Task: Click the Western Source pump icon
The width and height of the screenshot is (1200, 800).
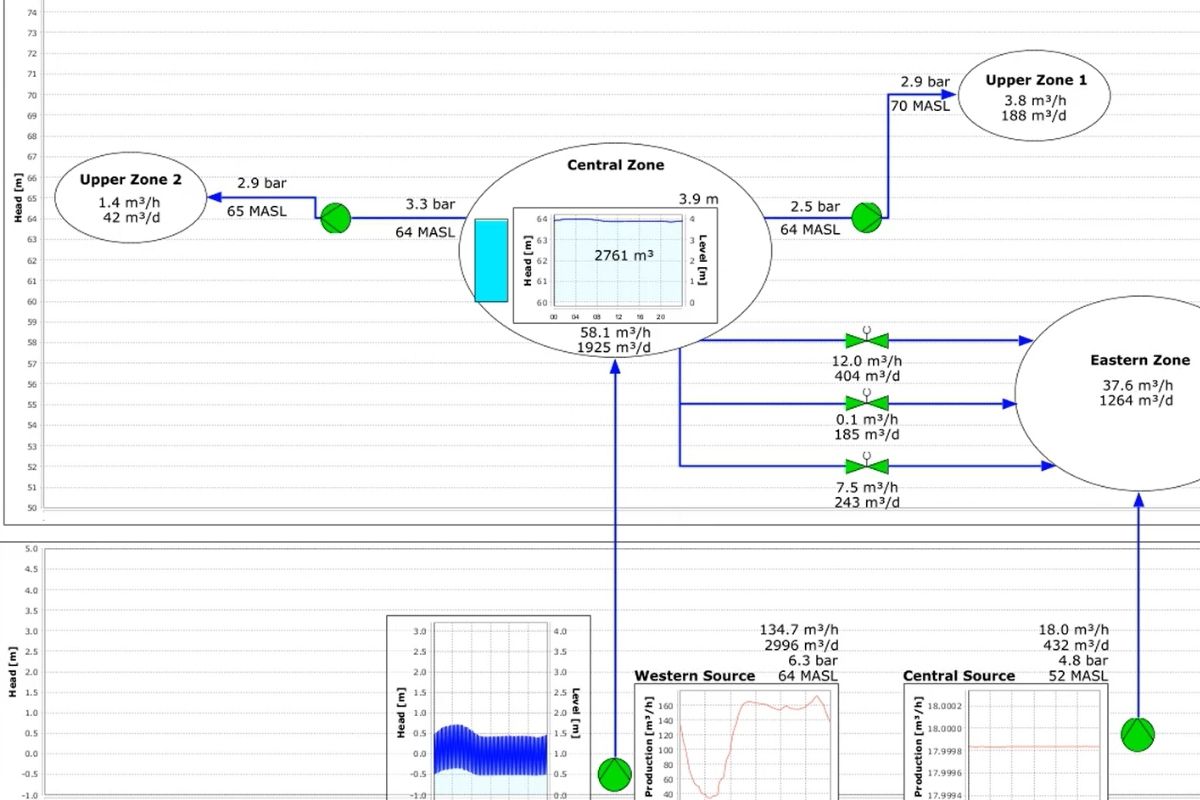Action: pyautogui.click(x=615, y=773)
